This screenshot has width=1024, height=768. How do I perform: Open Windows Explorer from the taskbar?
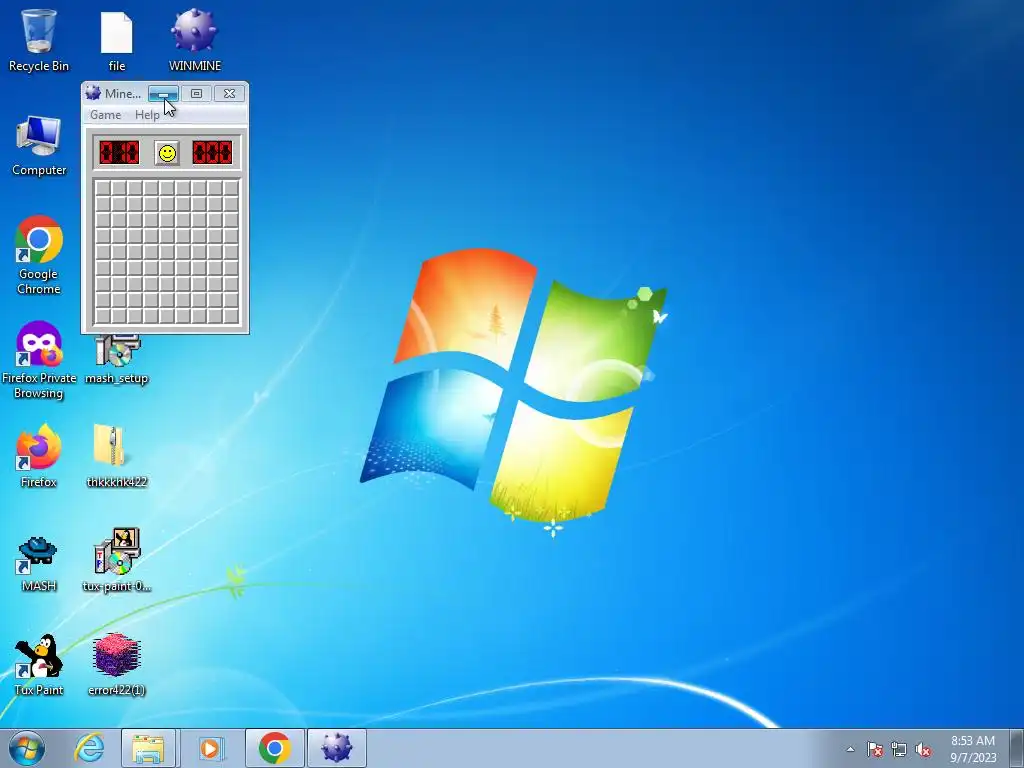point(148,748)
